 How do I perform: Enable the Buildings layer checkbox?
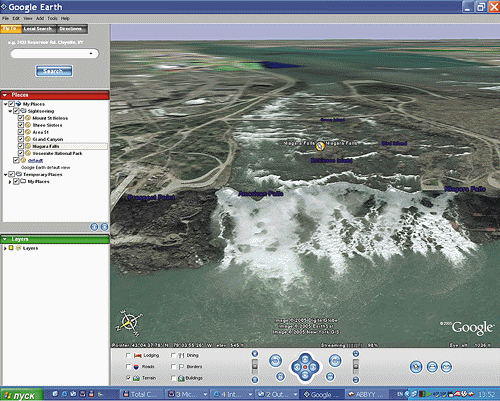coord(173,378)
